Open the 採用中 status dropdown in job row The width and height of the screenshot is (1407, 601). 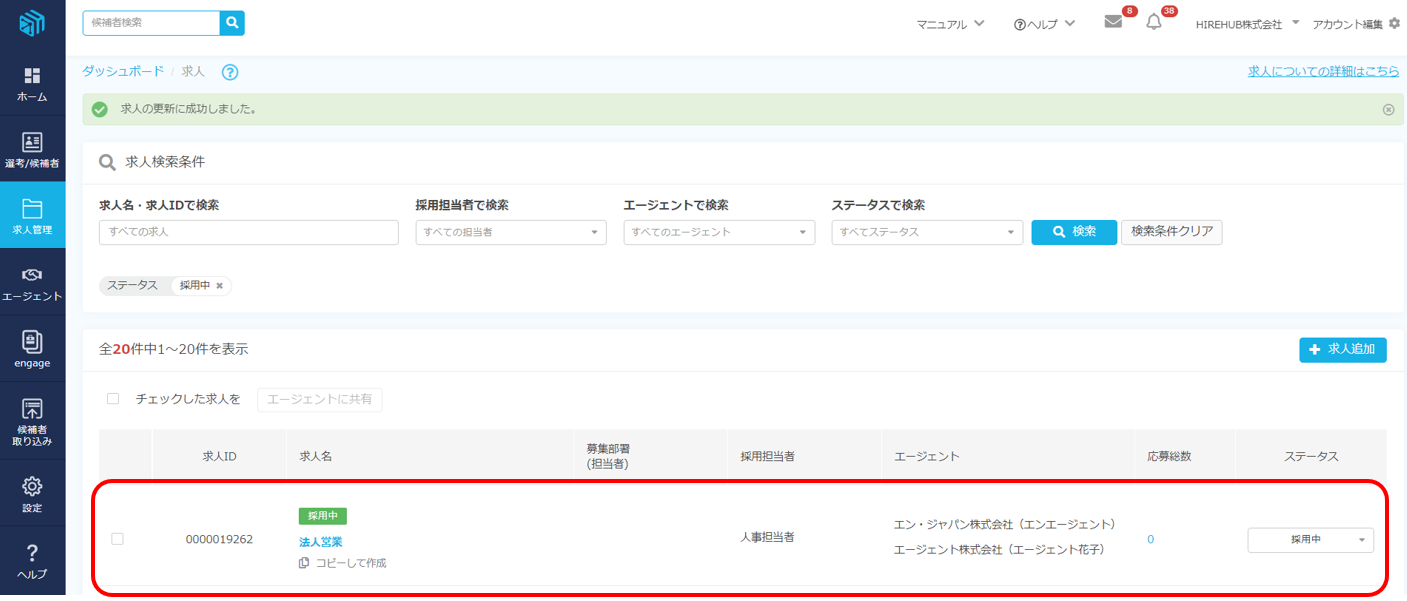pyautogui.click(x=1310, y=540)
